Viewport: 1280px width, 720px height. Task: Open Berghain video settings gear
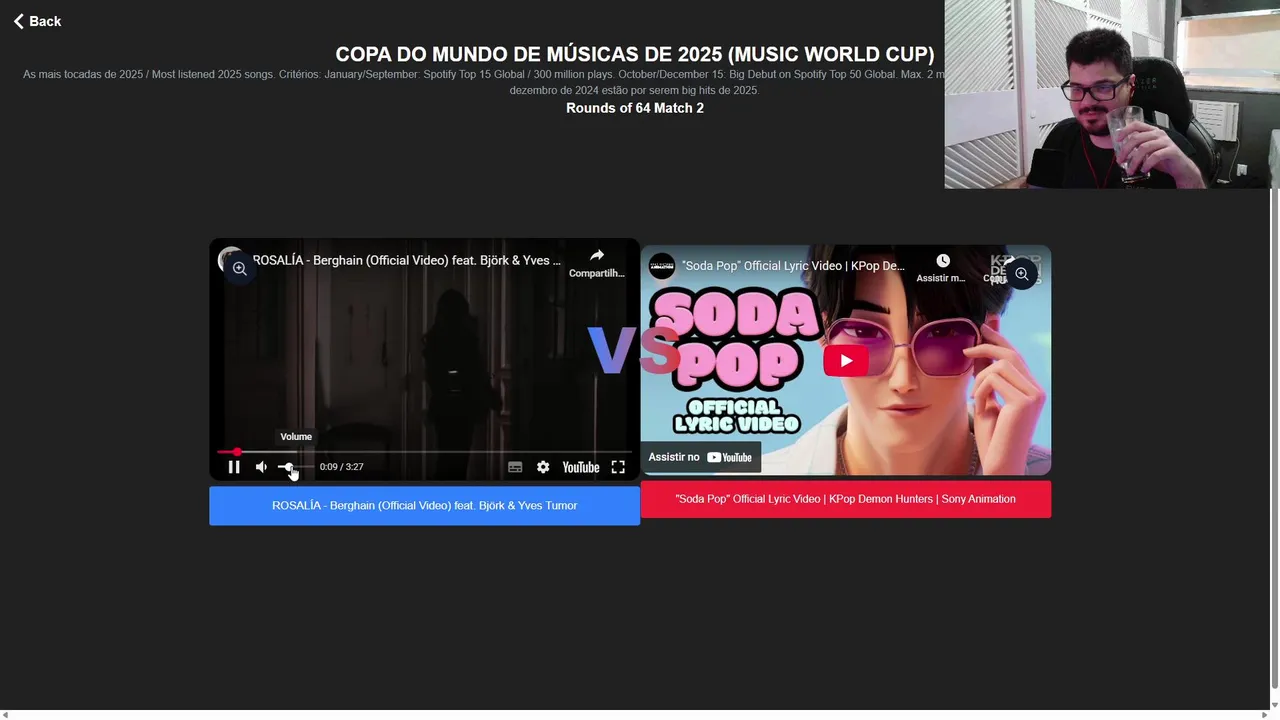pyautogui.click(x=543, y=467)
